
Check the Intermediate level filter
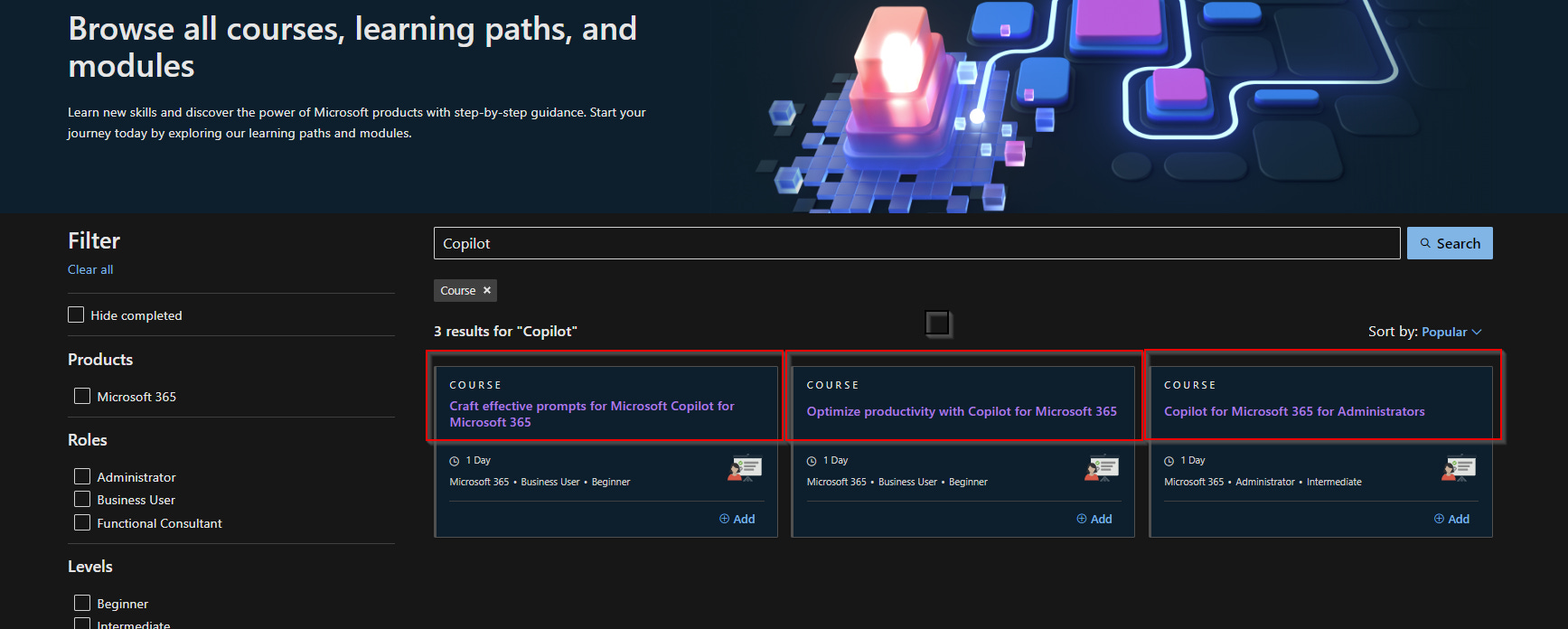point(82,624)
